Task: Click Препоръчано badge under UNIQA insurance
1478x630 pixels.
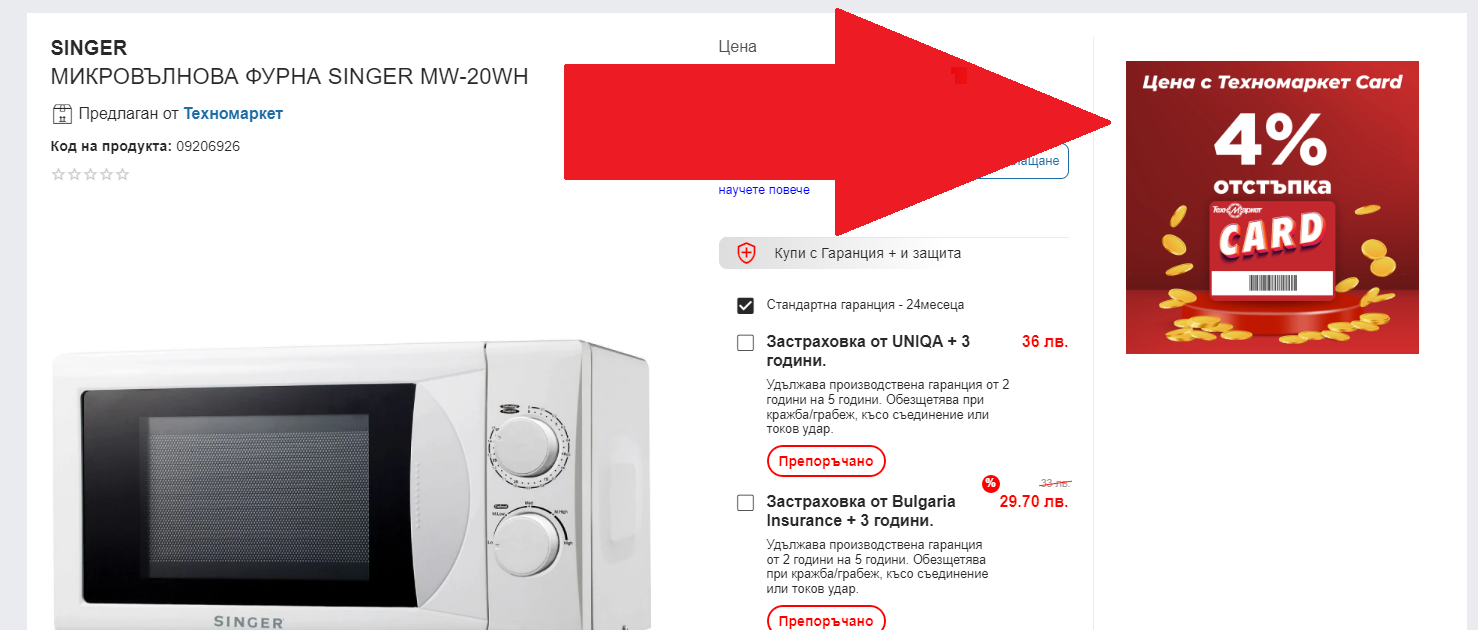Action: click(826, 461)
